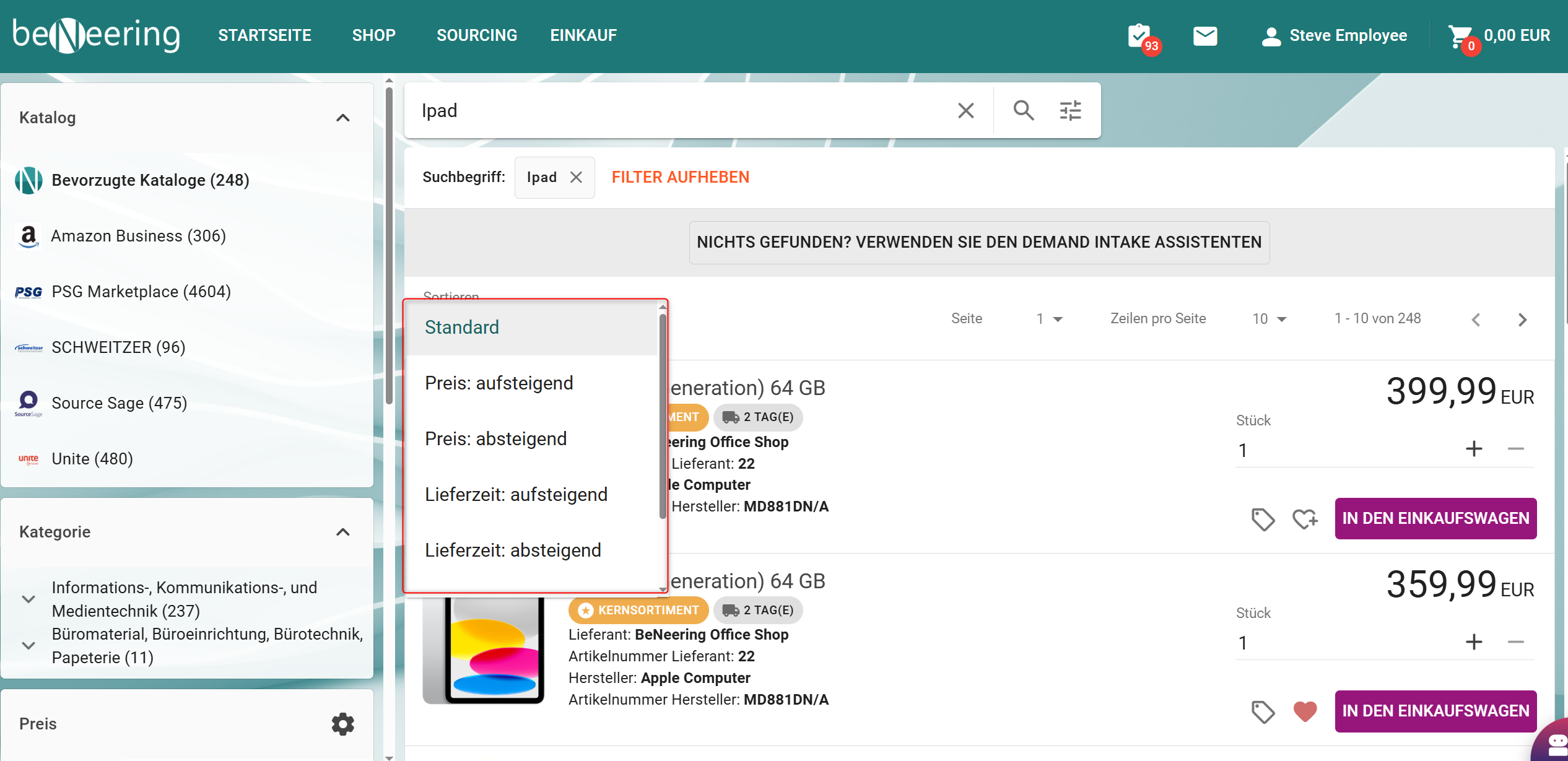Edit quantity field of 359,99 EUR item
1568x761 pixels.
[1344, 643]
